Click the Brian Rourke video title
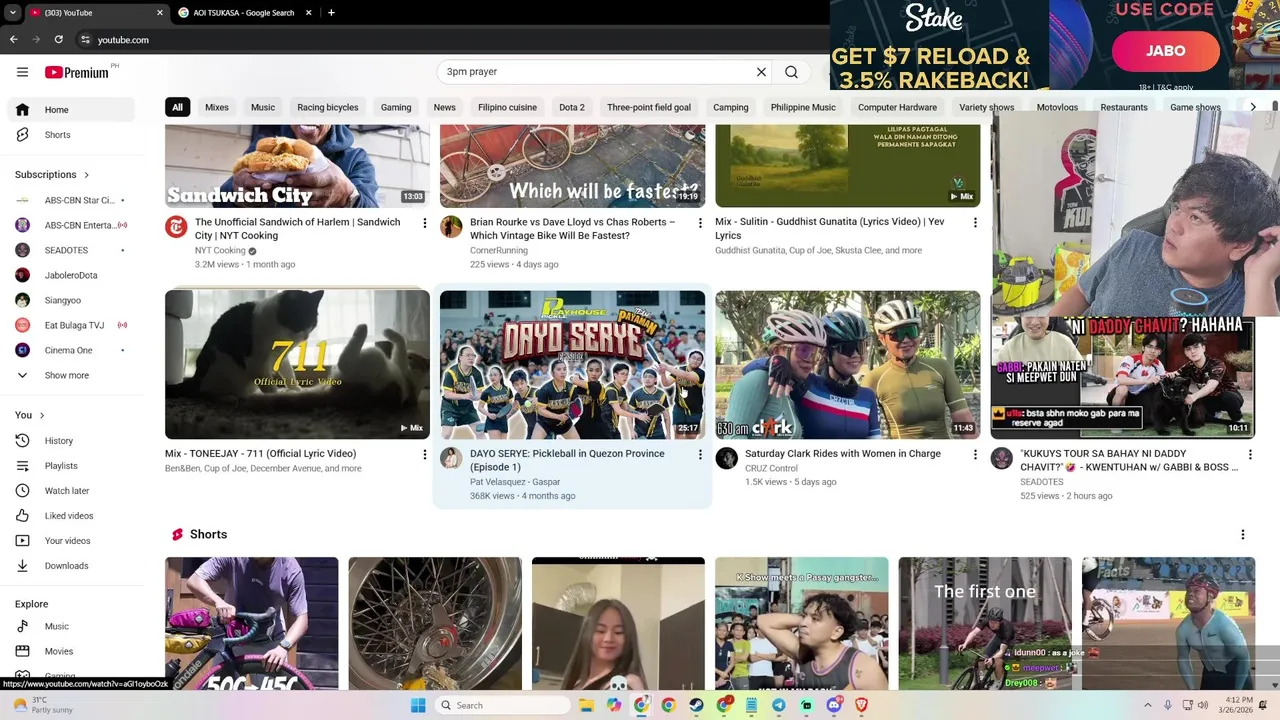The width and height of the screenshot is (1280, 720). coord(572,229)
